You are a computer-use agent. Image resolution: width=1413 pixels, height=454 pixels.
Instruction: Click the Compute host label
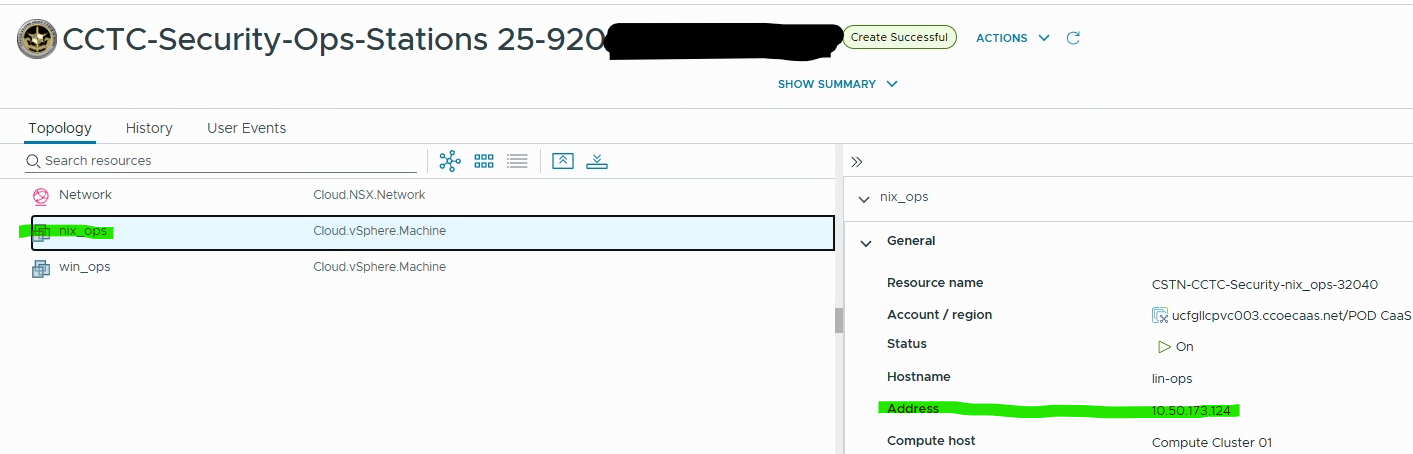tap(931, 441)
